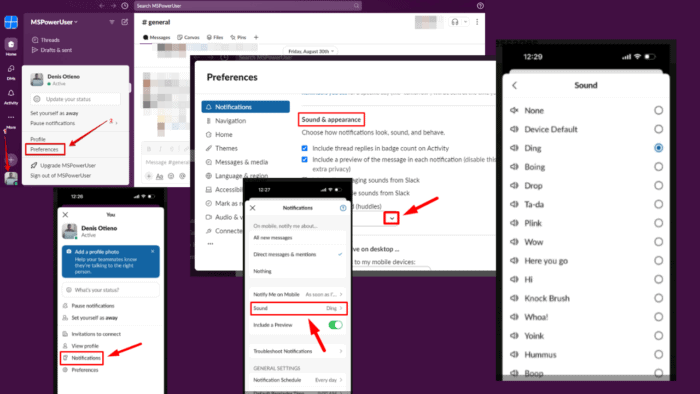
Task: Click the emoji icon in message composer
Action: pyautogui.click(x=171, y=176)
